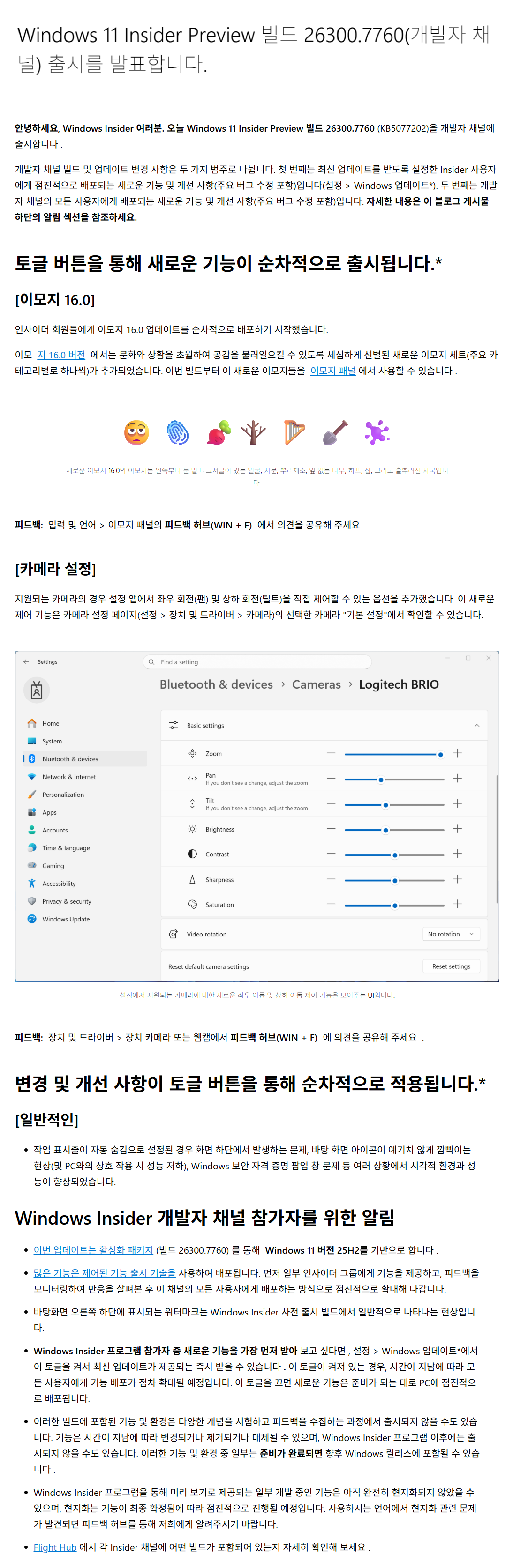Image resolution: width=513 pixels, height=1568 pixels.
Task: Decrease Pan with the minus button
Action: pyautogui.click(x=331, y=778)
